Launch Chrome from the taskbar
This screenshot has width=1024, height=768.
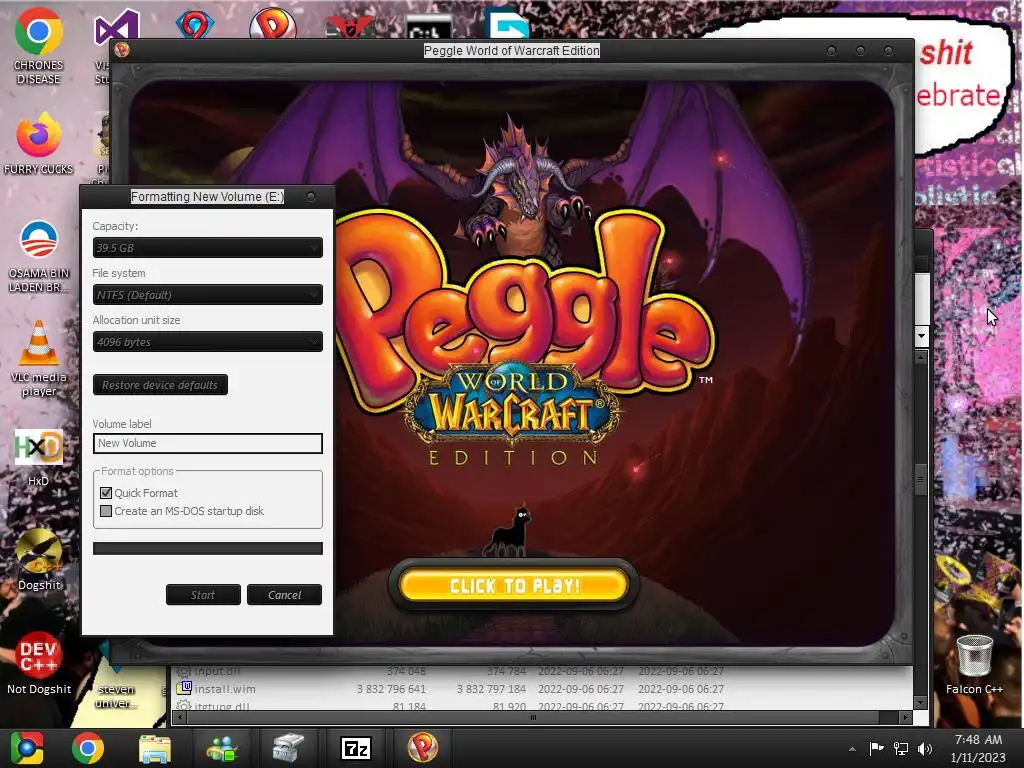point(88,748)
